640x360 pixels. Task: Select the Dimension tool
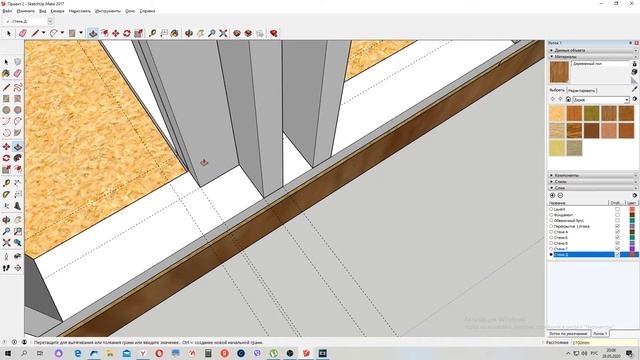tap(18, 183)
